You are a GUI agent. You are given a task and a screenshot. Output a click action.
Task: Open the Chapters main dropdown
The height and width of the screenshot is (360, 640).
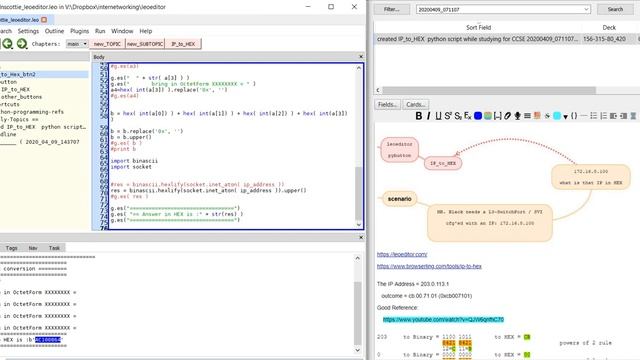pos(77,44)
